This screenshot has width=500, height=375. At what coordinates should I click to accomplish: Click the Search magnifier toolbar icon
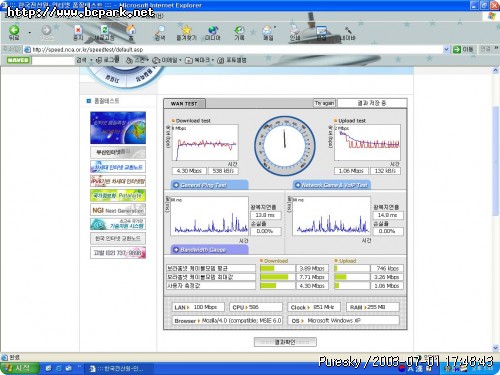point(160,30)
